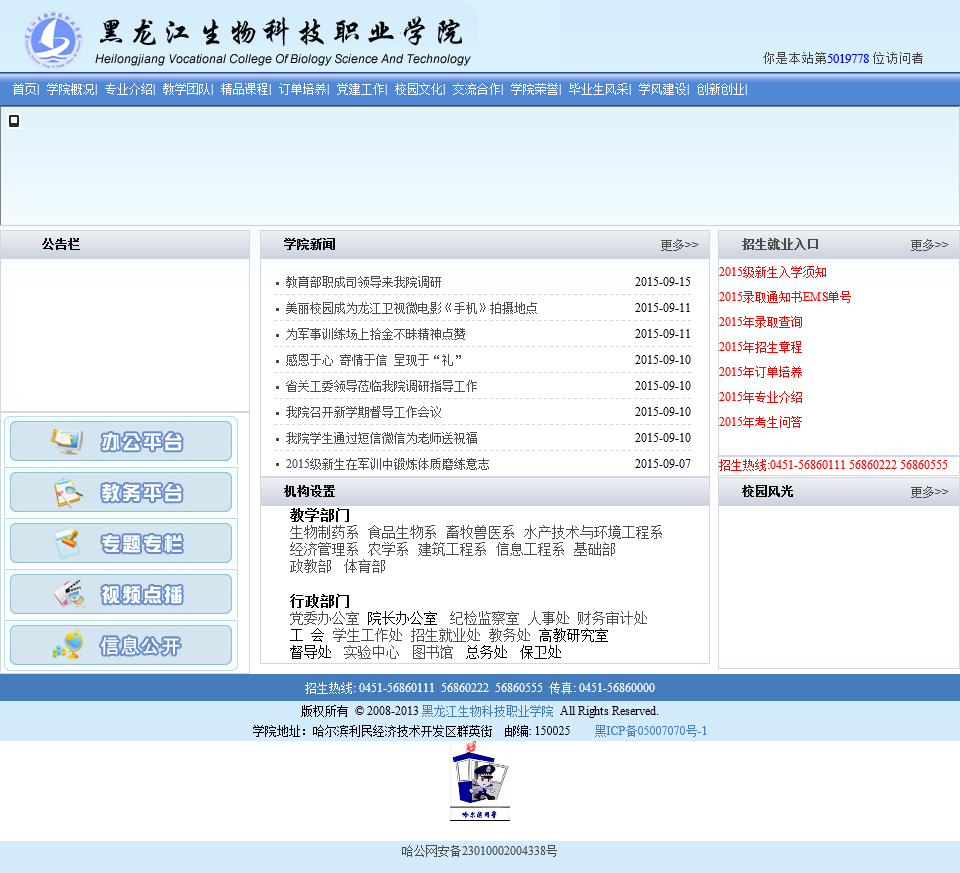Image resolution: width=960 pixels, height=873 pixels.
Task: Open 毕业生风采 menu item
Action: [x=599, y=89]
